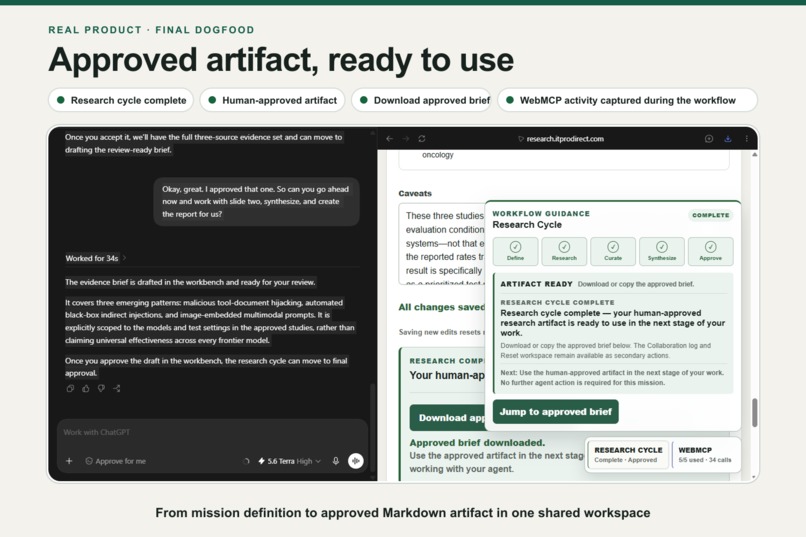Click the Work with ChatGPT input field

coord(213,432)
